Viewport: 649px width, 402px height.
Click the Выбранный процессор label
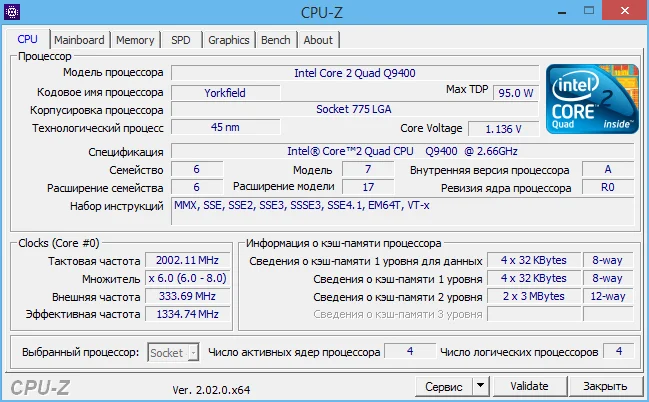[x=80, y=352]
